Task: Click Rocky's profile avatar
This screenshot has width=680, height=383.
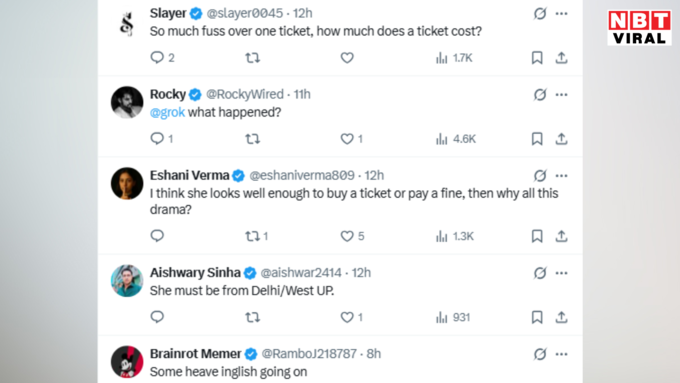Action: point(127,102)
